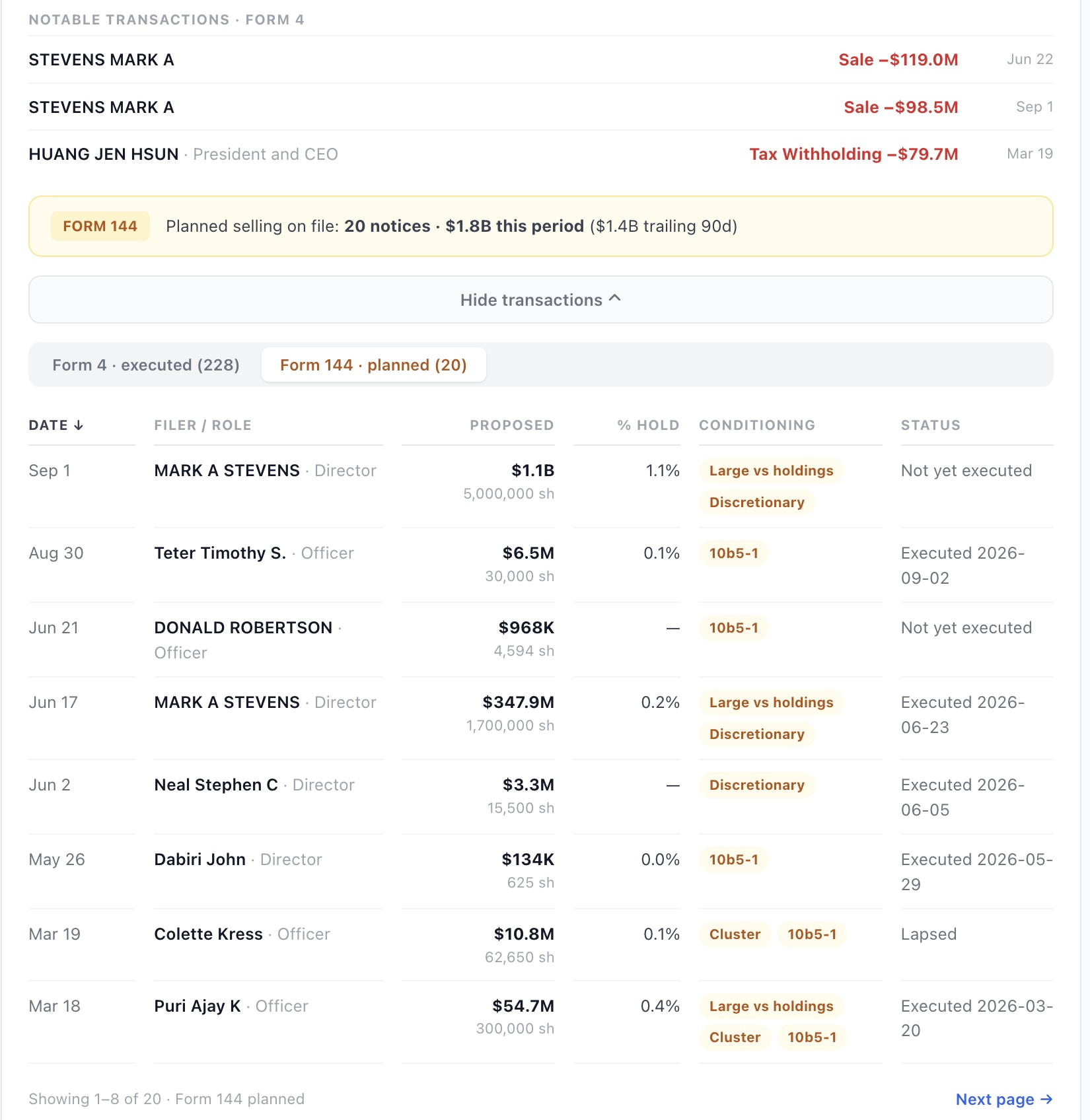This screenshot has height=1120, width=1090.
Task: Click the % Hold column header
Action: [648, 425]
